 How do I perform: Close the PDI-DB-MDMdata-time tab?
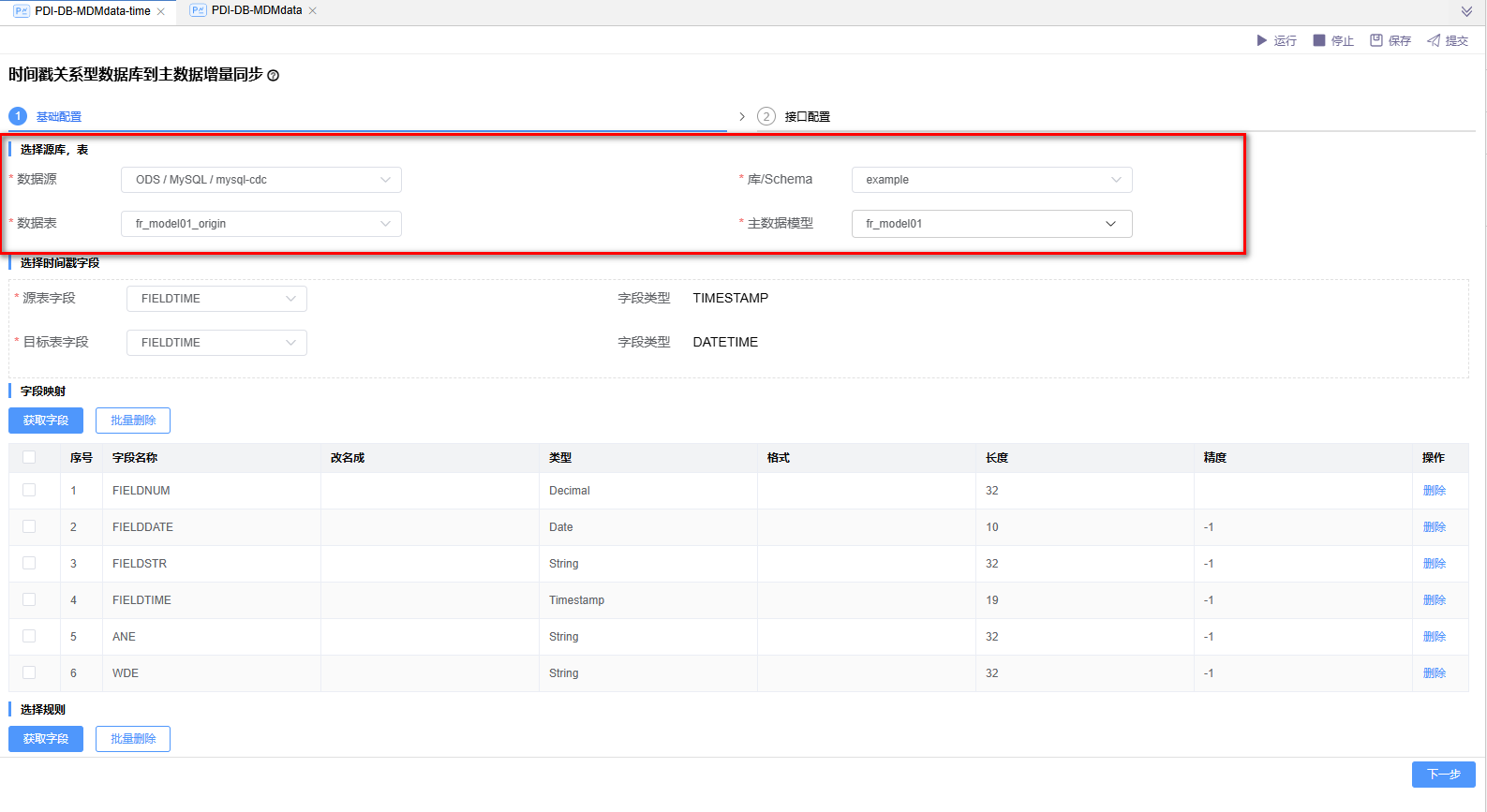click(161, 11)
